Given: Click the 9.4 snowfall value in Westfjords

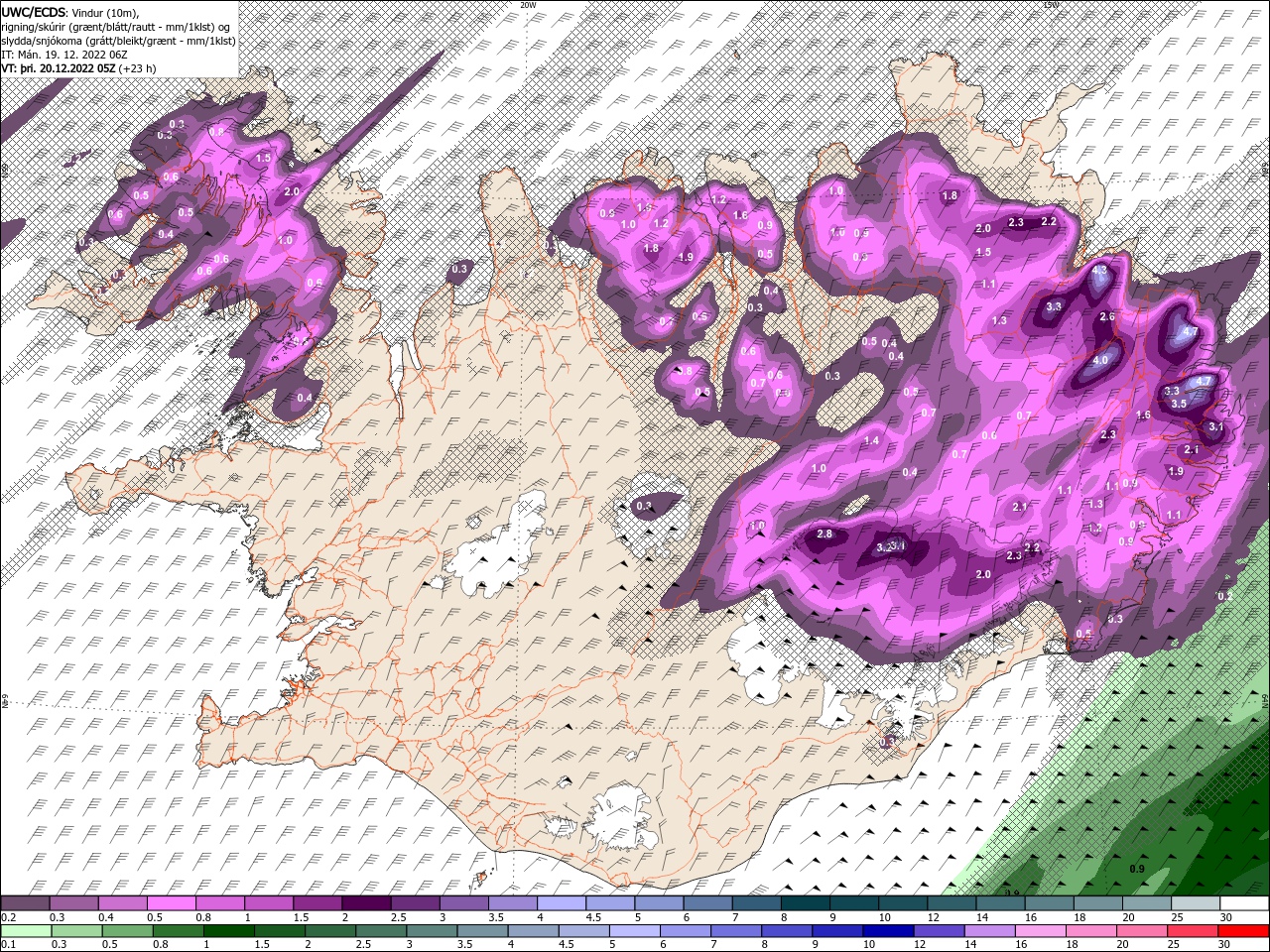Looking at the screenshot, I should point(167,234).
